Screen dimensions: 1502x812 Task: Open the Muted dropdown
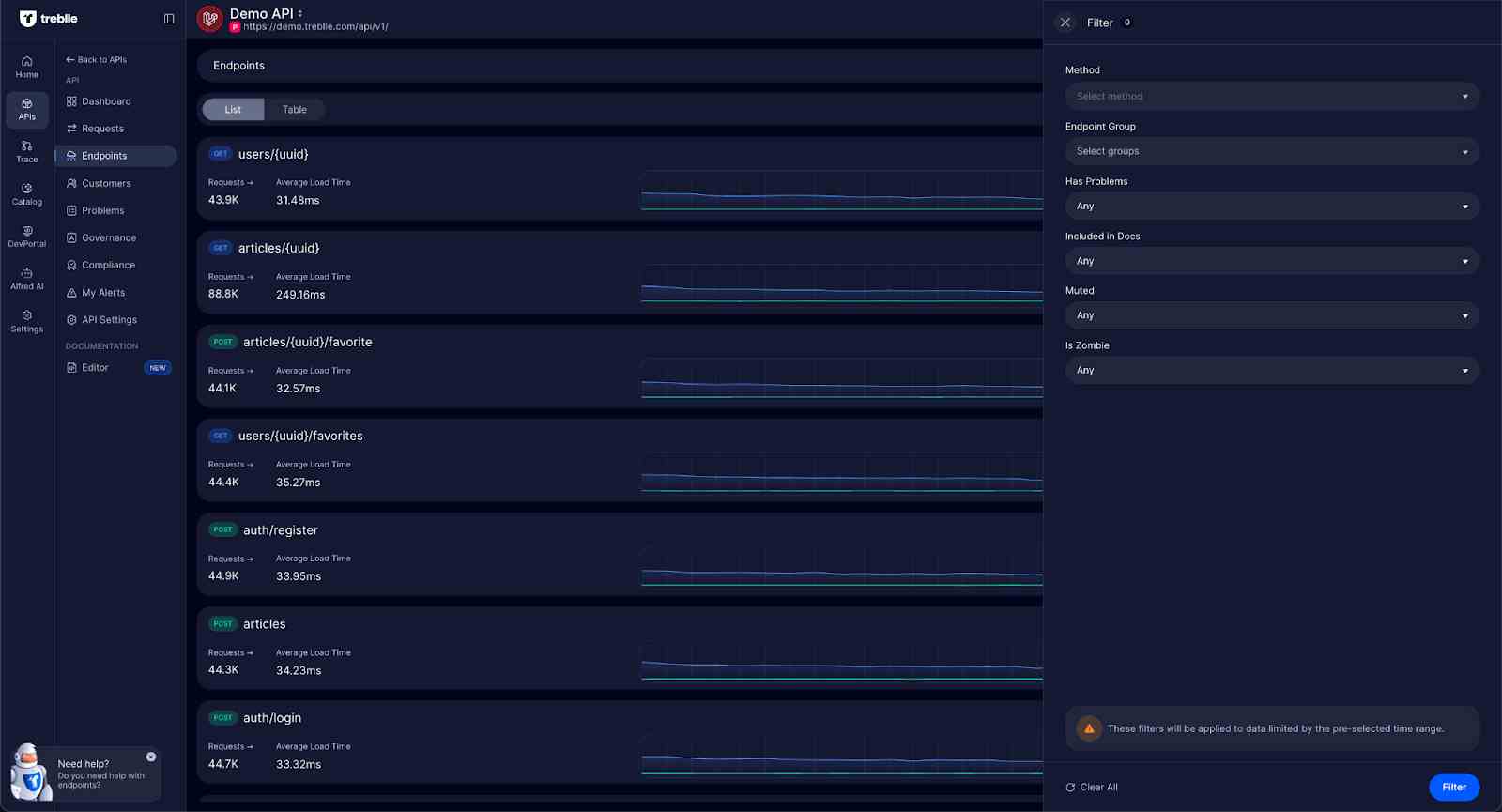pos(1272,315)
